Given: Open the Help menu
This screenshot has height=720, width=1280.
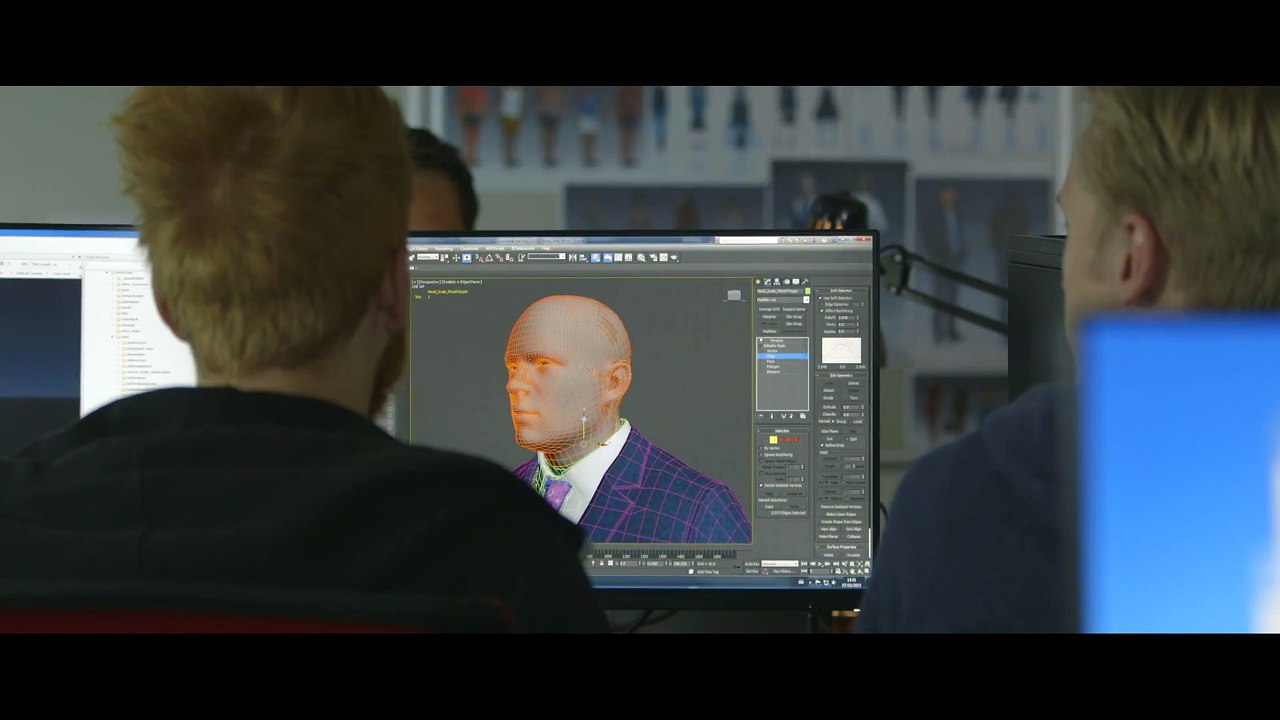Looking at the screenshot, I should tap(546, 249).
